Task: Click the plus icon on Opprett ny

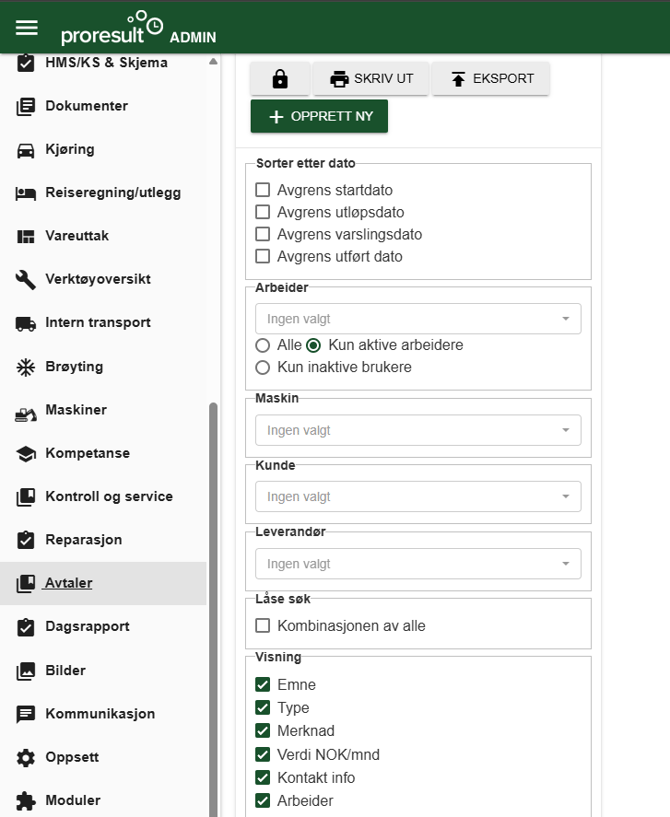Action: tap(276, 117)
